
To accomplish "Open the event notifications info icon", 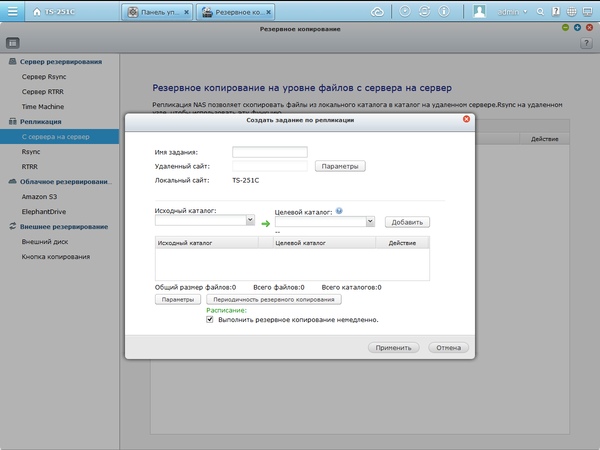I will tap(444, 11).
